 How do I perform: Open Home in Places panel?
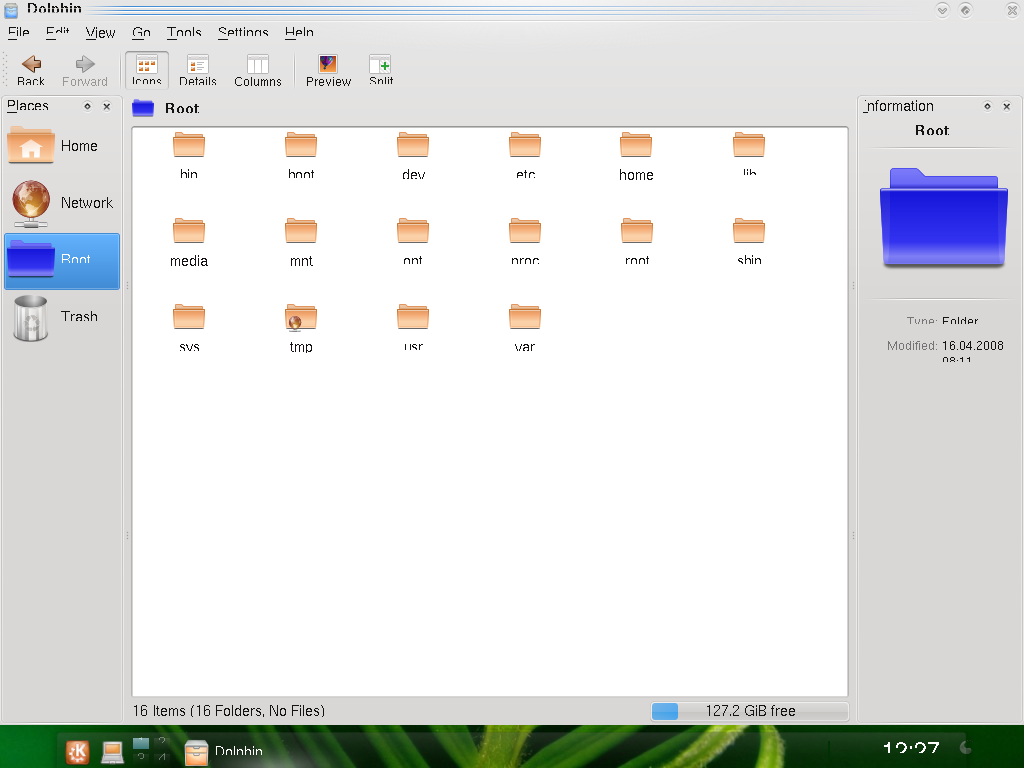61,146
